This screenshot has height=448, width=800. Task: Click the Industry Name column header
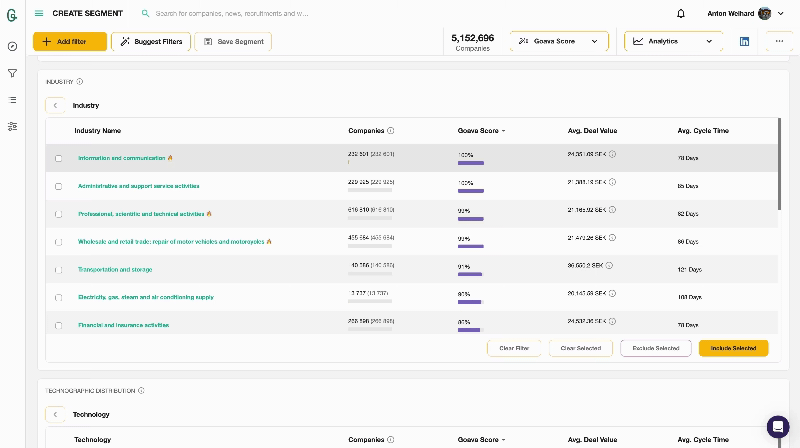pyautogui.click(x=97, y=131)
